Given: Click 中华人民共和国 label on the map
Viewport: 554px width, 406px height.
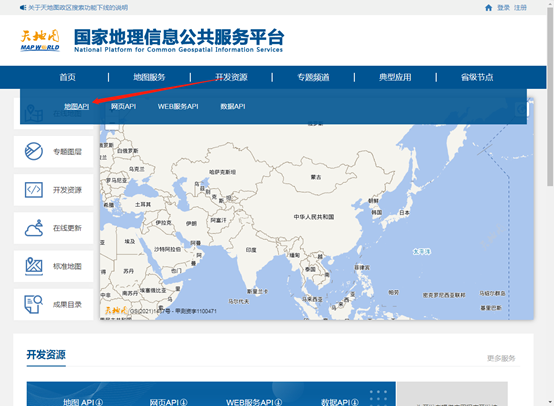Looking at the screenshot, I should [x=314, y=217].
